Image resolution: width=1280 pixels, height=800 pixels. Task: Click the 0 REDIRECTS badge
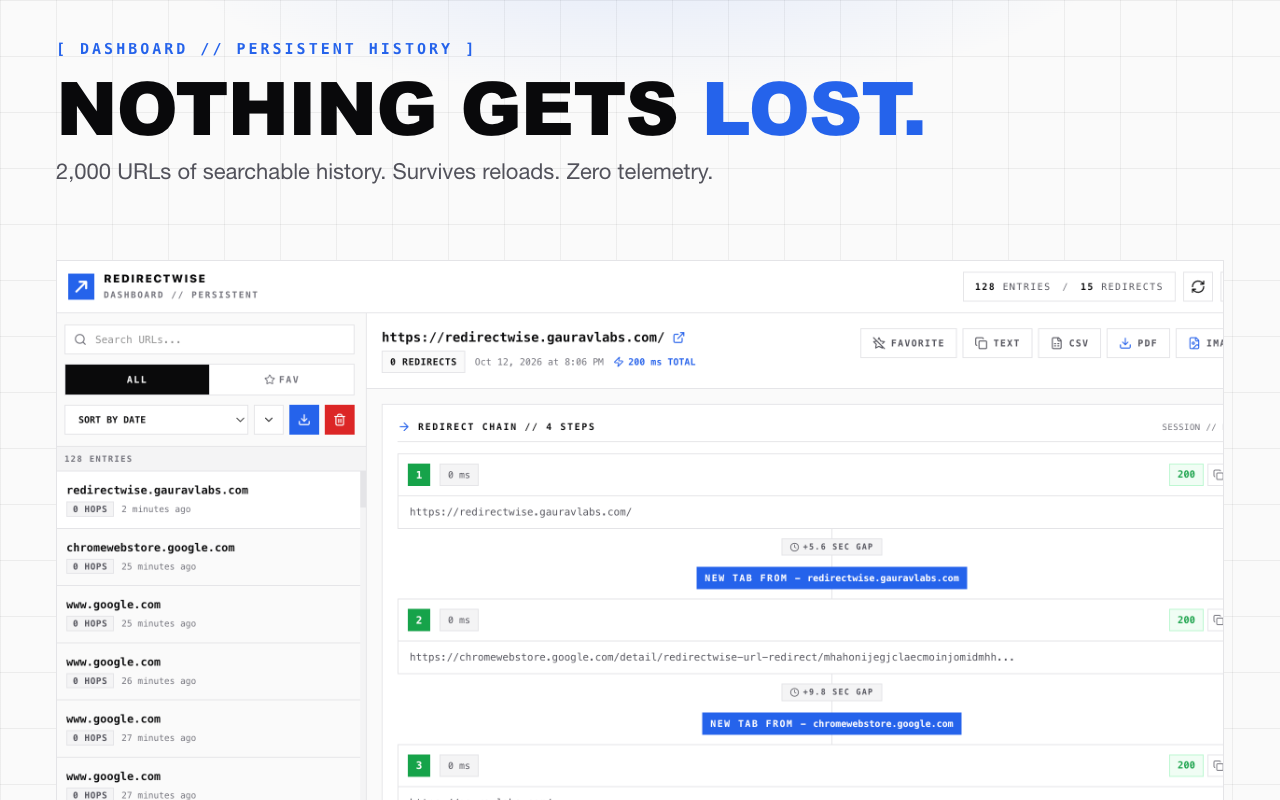point(423,362)
